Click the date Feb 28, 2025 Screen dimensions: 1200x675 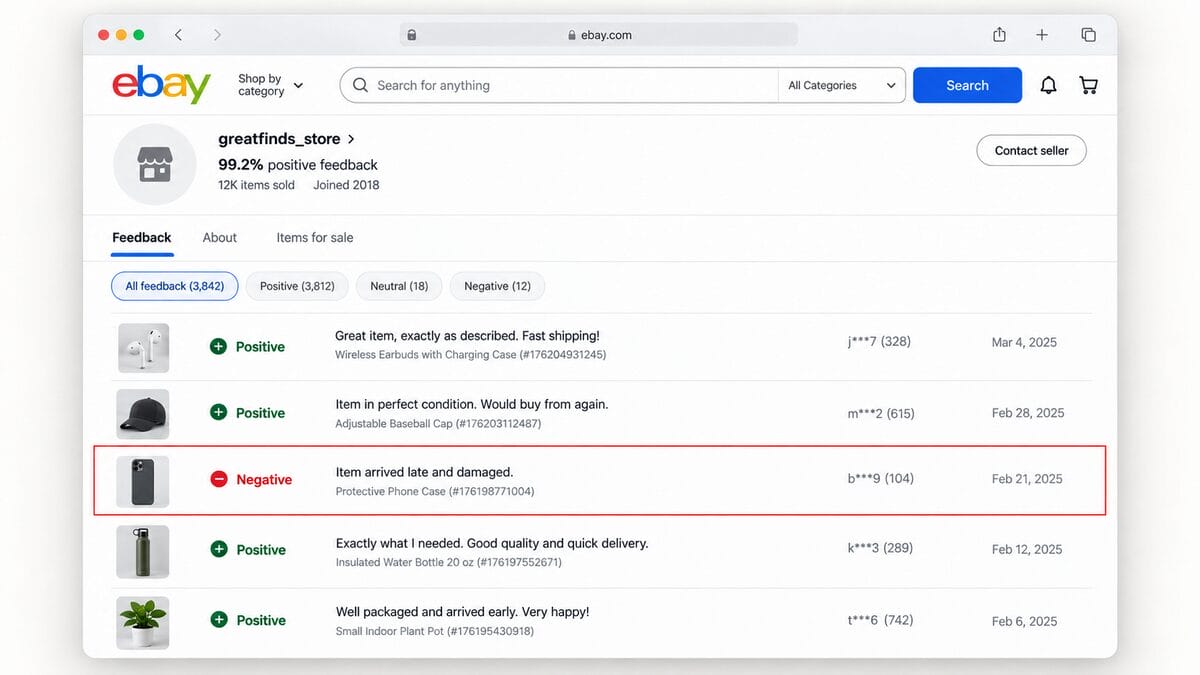pyautogui.click(x=1028, y=413)
